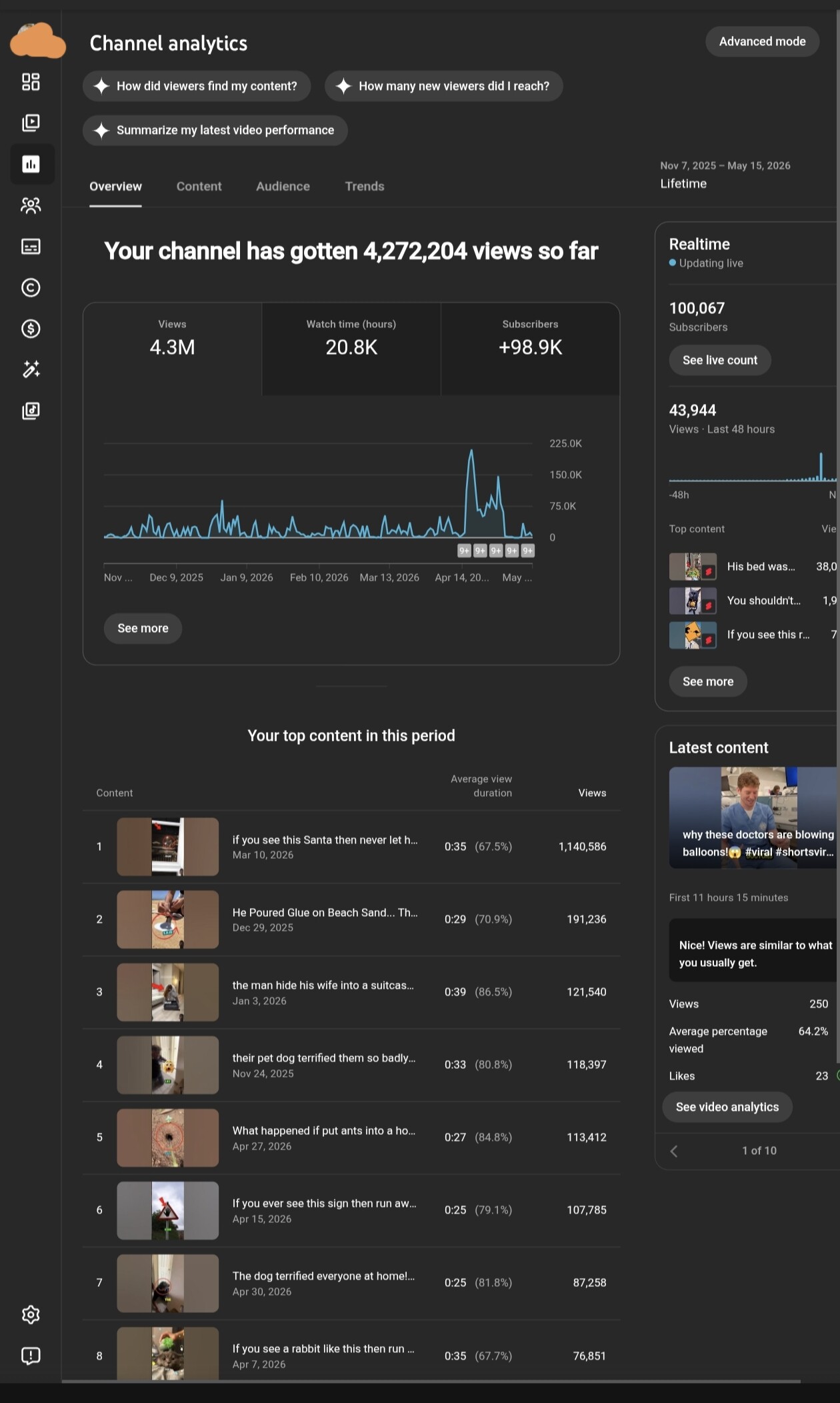The height and width of the screenshot is (1403, 840).
Task: Open thumbnail of the suitcase video row
Action: pos(168,992)
